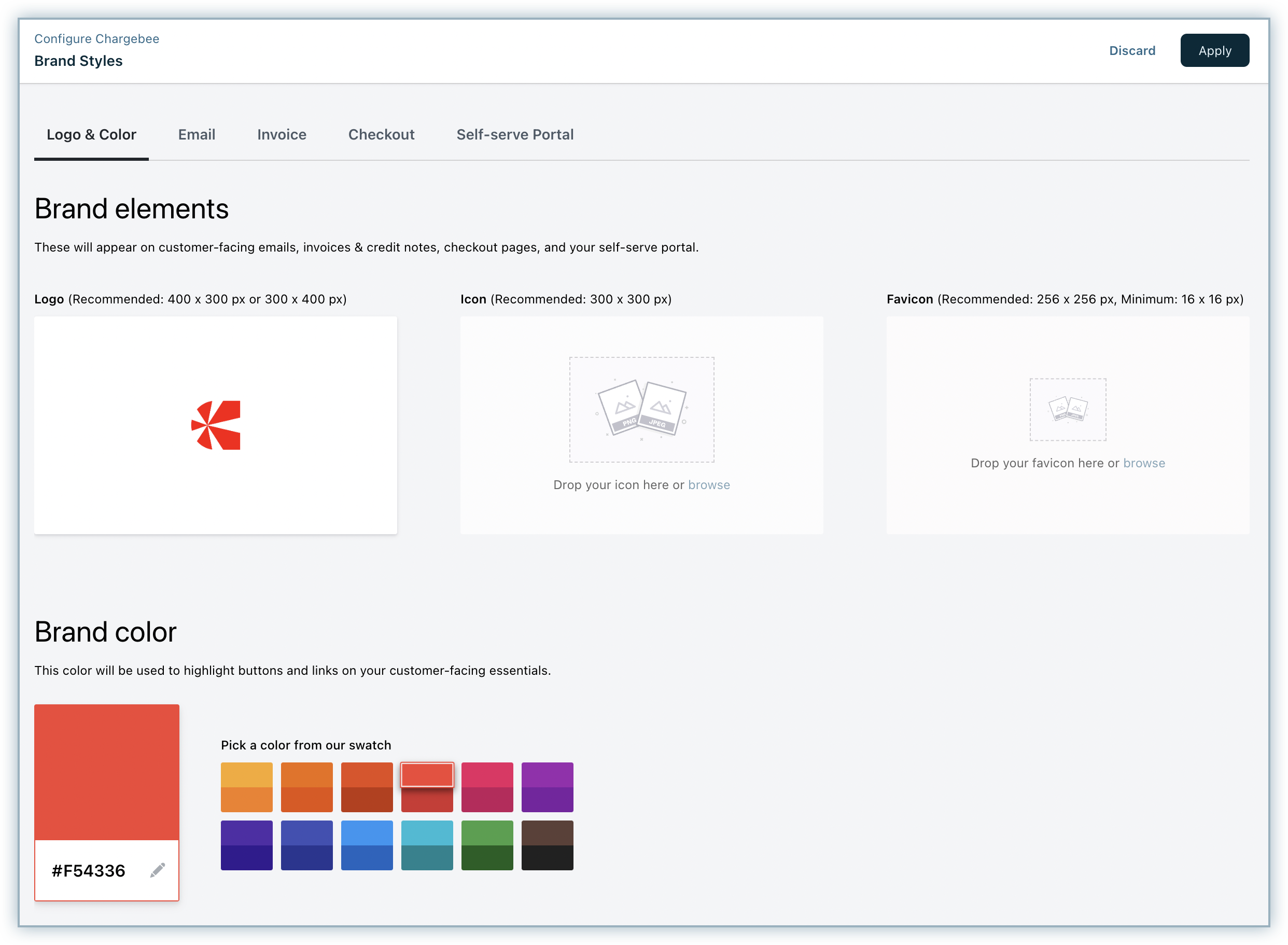Viewport: 1288px width, 945px height.
Task: Open the Self-serve Portal tab
Action: [515, 134]
